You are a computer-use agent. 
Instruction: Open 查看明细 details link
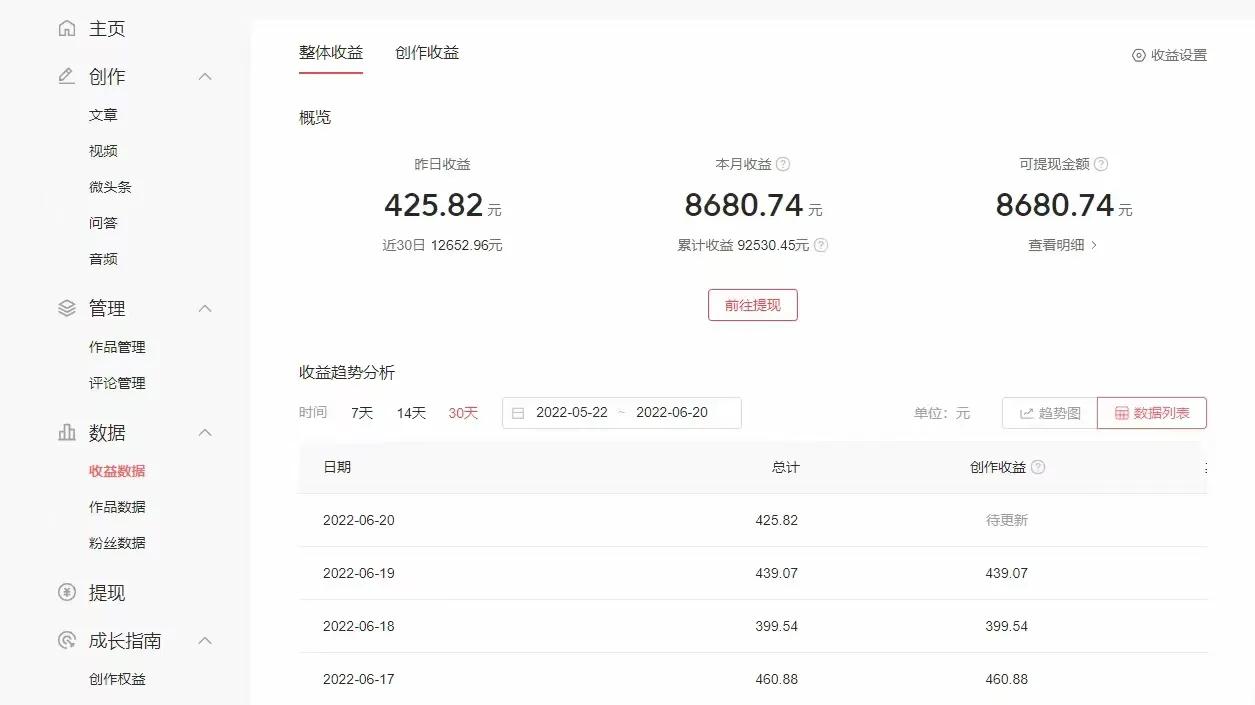pyautogui.click(x=1061, y=244)
